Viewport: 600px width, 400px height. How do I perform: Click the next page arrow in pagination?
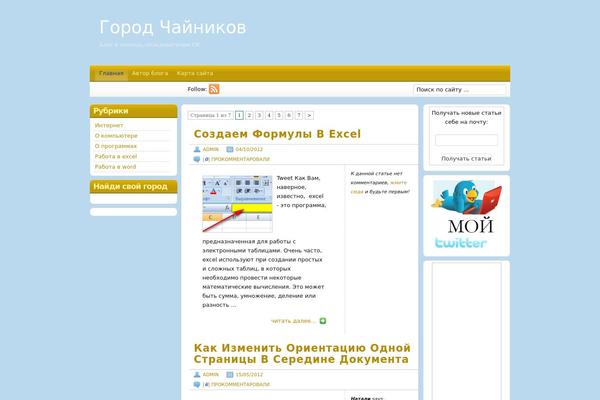pyautogui.click(x=309, y=115)
